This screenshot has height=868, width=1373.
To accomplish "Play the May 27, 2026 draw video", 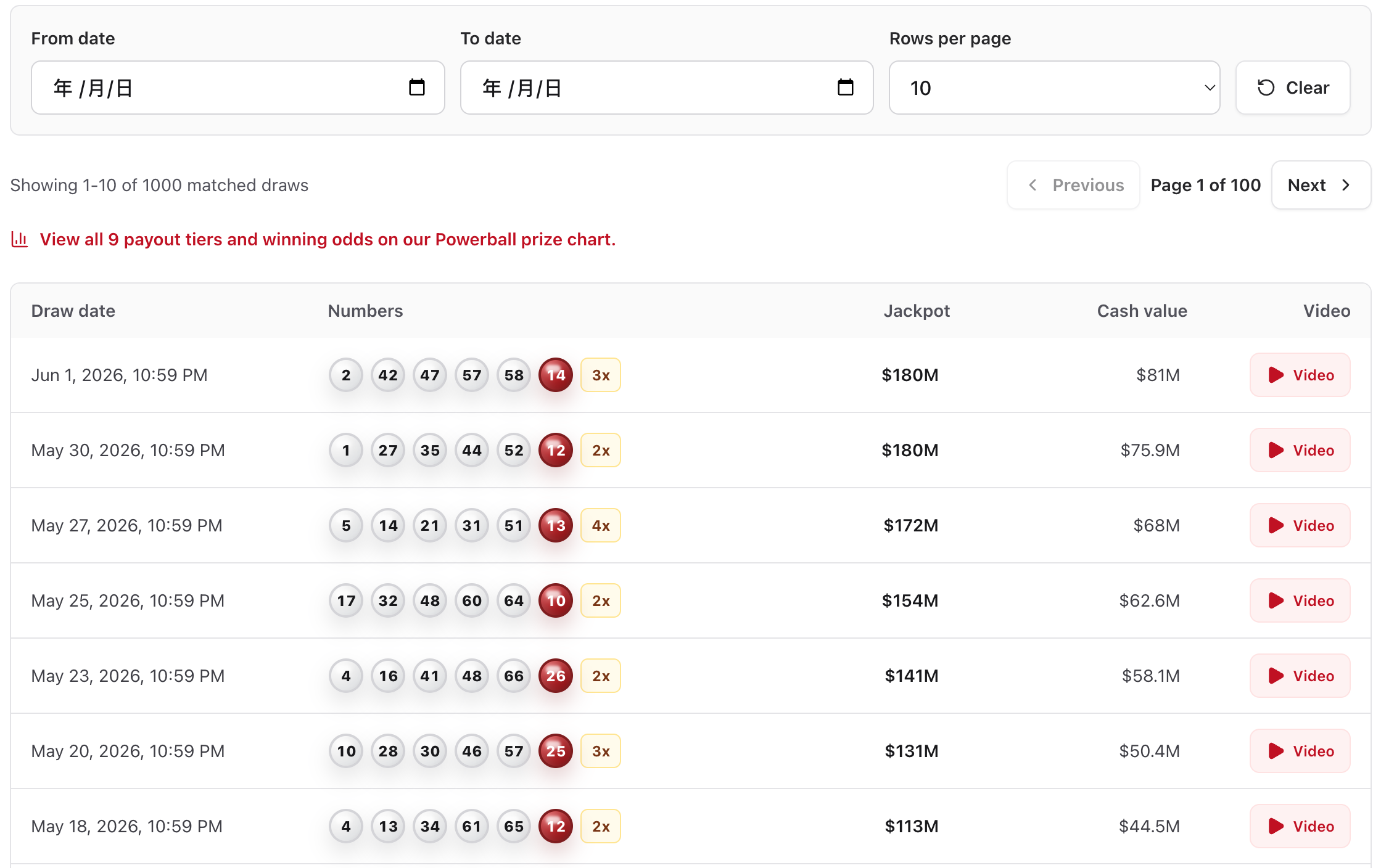I will (1300, 525).
